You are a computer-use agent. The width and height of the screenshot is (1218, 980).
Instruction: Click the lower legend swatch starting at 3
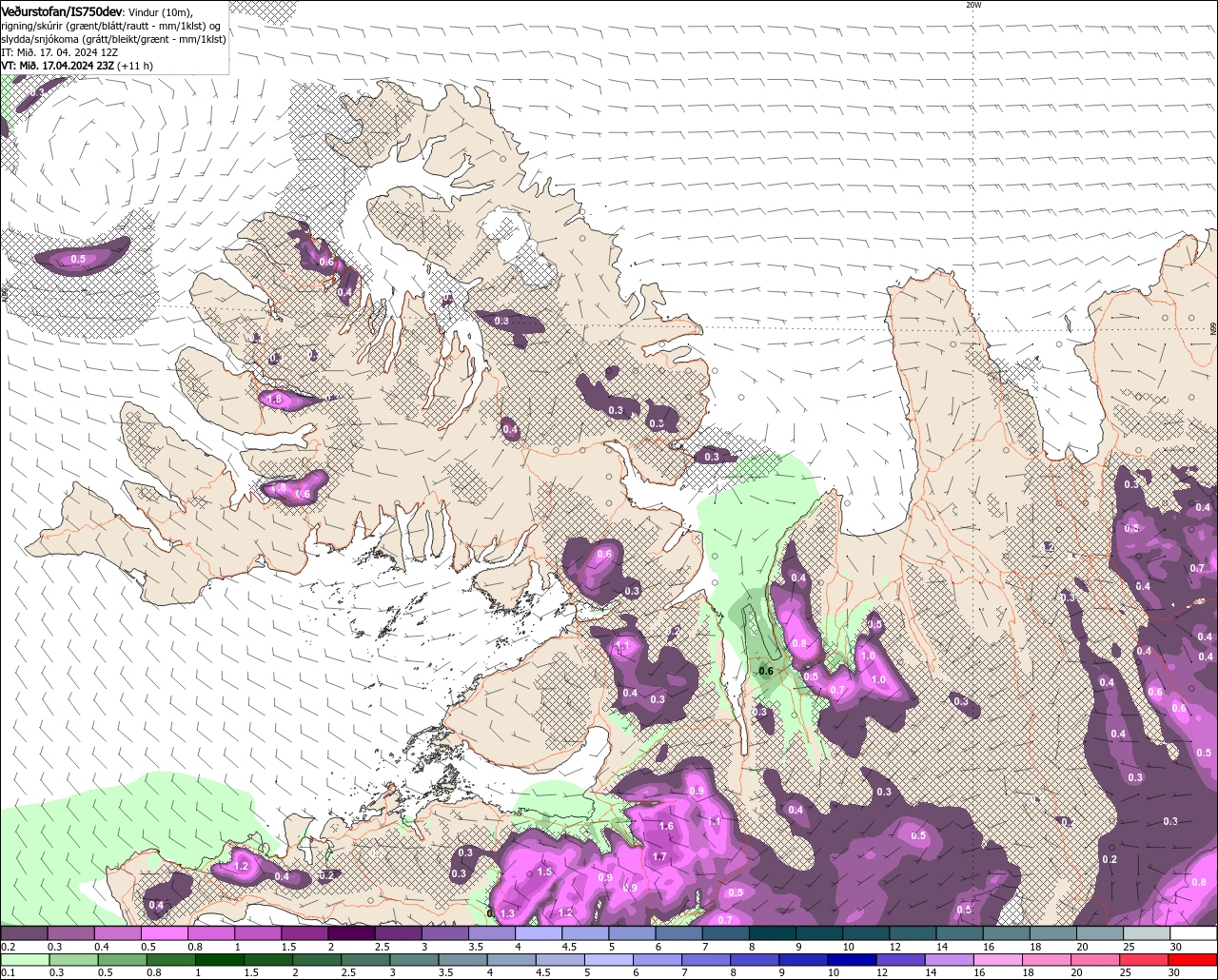point(417,960)
